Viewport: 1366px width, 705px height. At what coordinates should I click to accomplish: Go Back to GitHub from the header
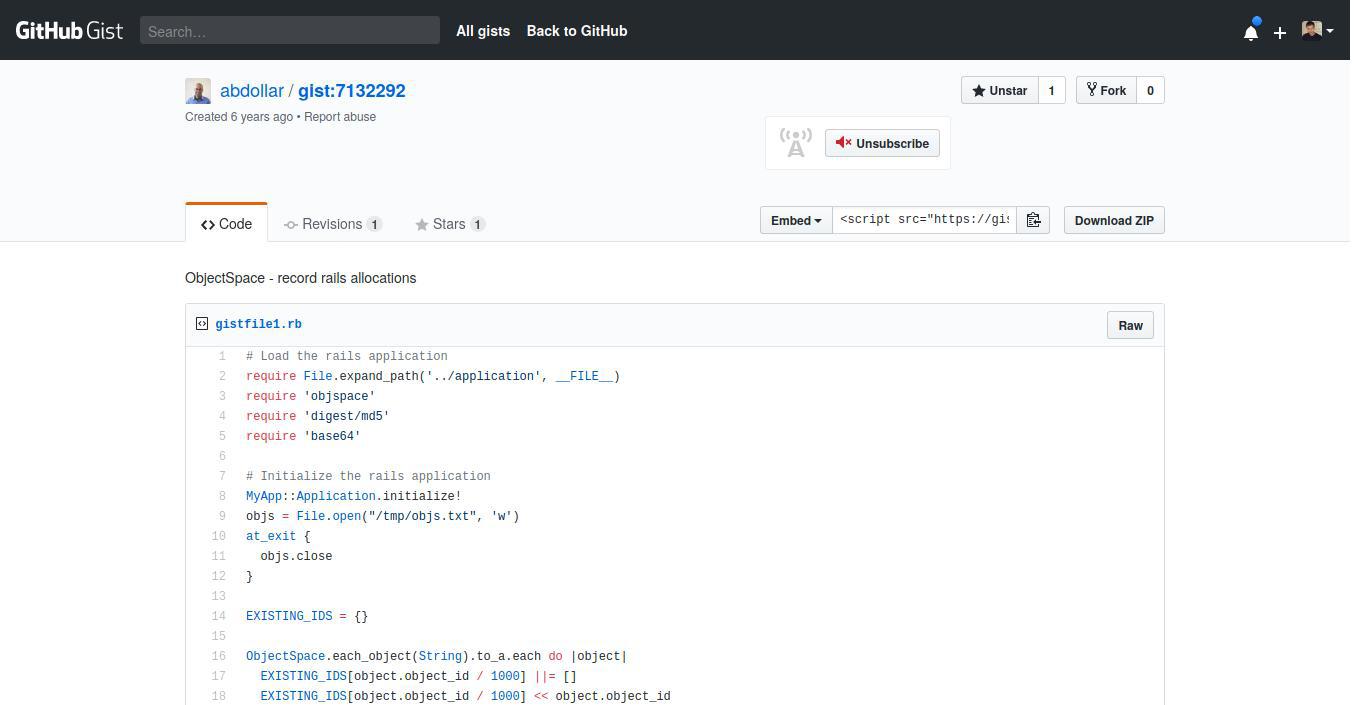[x=577, y=31]
